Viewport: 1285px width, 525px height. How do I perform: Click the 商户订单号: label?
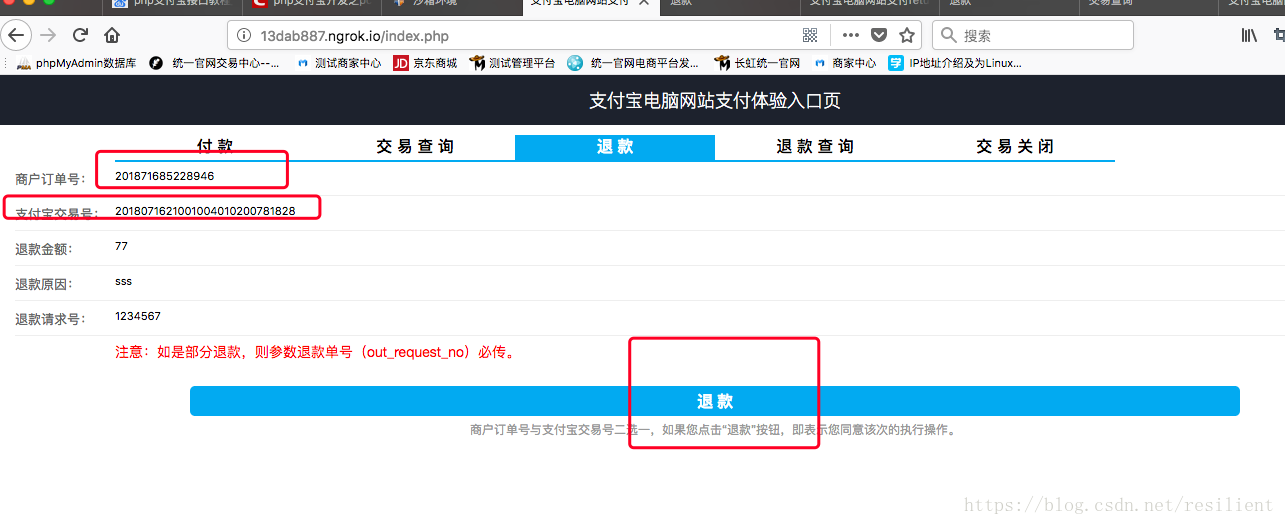tap(50, 179)
